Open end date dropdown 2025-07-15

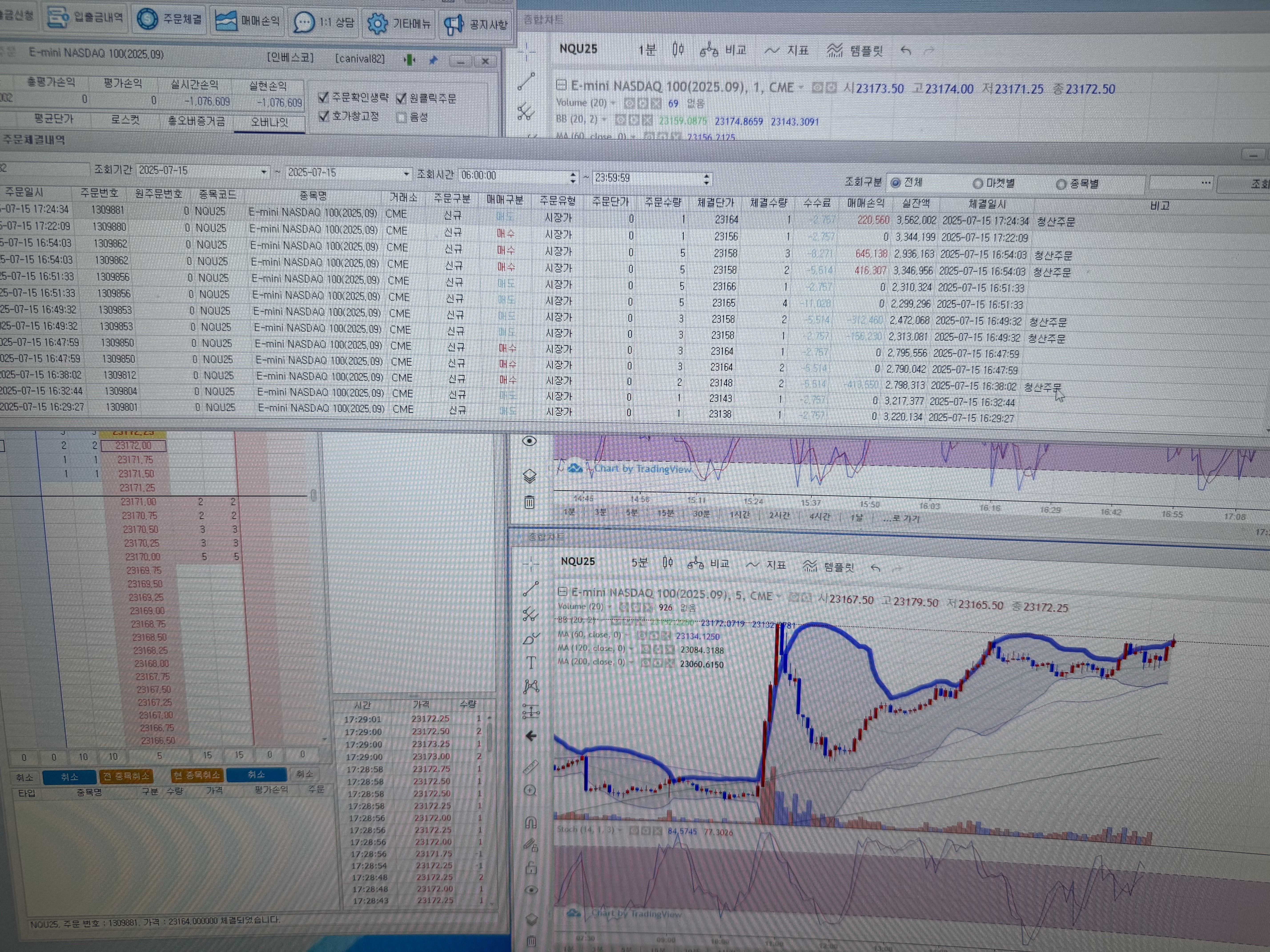[406, 173]
